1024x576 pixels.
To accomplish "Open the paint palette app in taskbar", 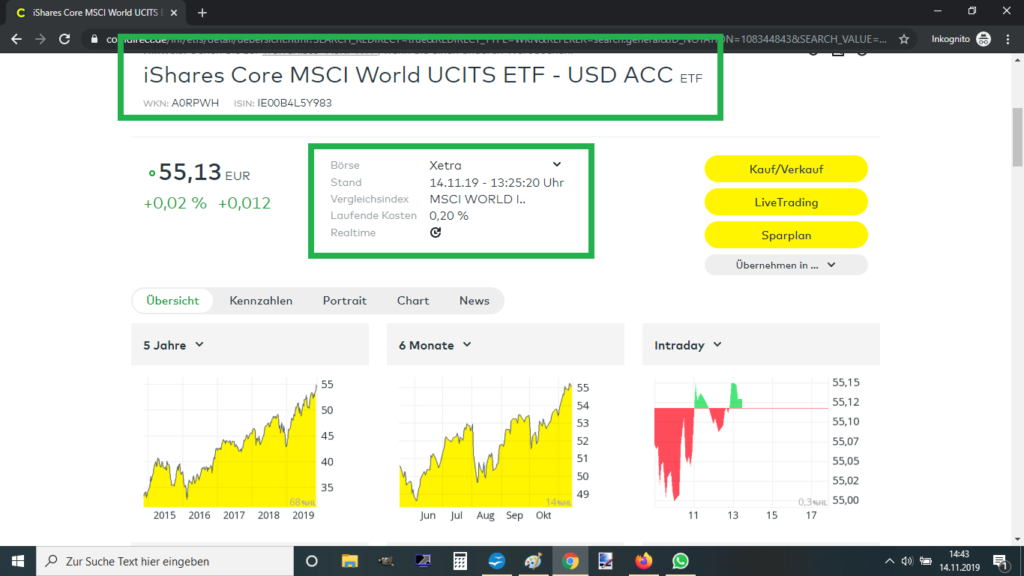I will (533, 561).
